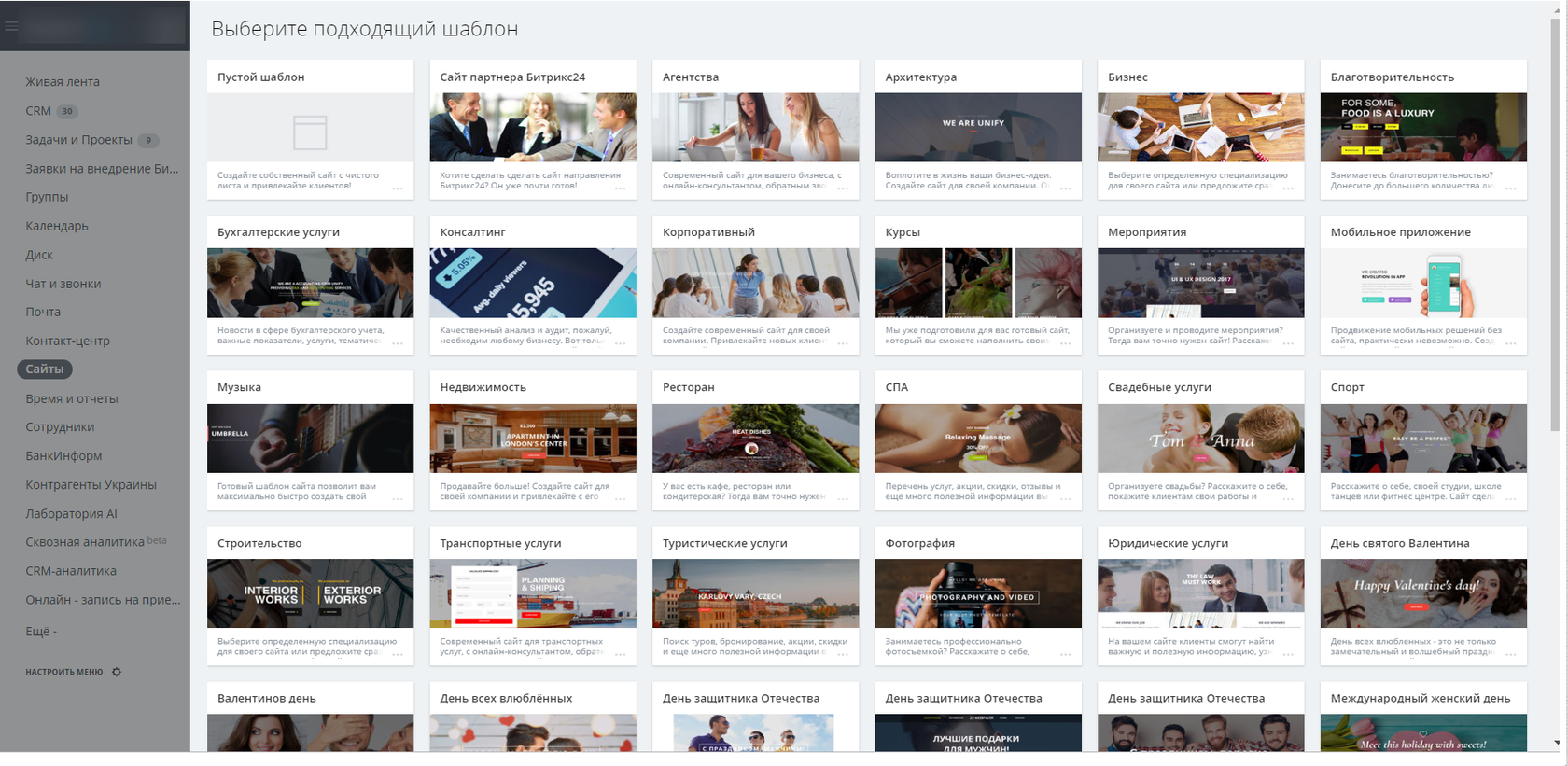
Task: Click Настроить меню link
Action: pyautogui.click(x=64, y=672)
